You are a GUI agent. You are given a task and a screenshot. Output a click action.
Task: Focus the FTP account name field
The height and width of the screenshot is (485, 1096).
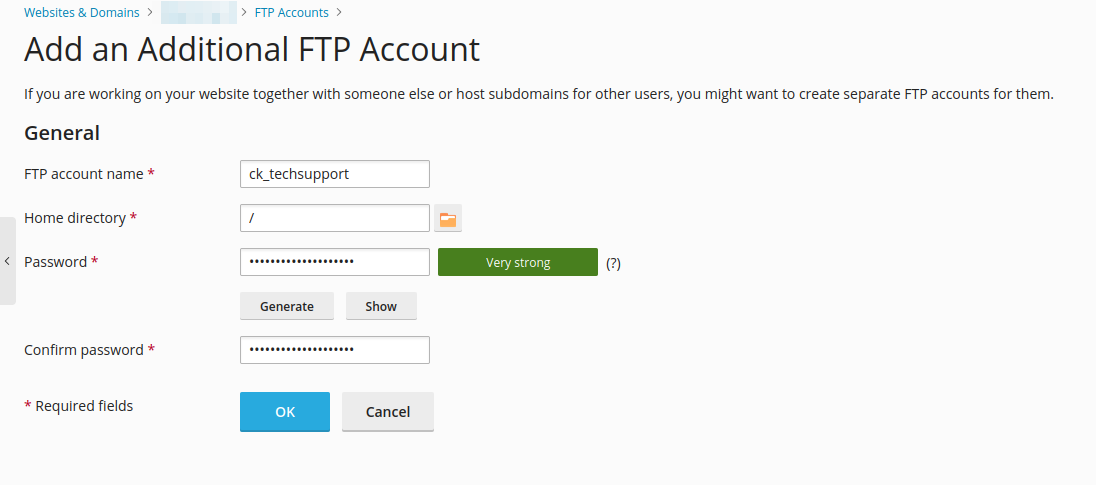point(335,174)
